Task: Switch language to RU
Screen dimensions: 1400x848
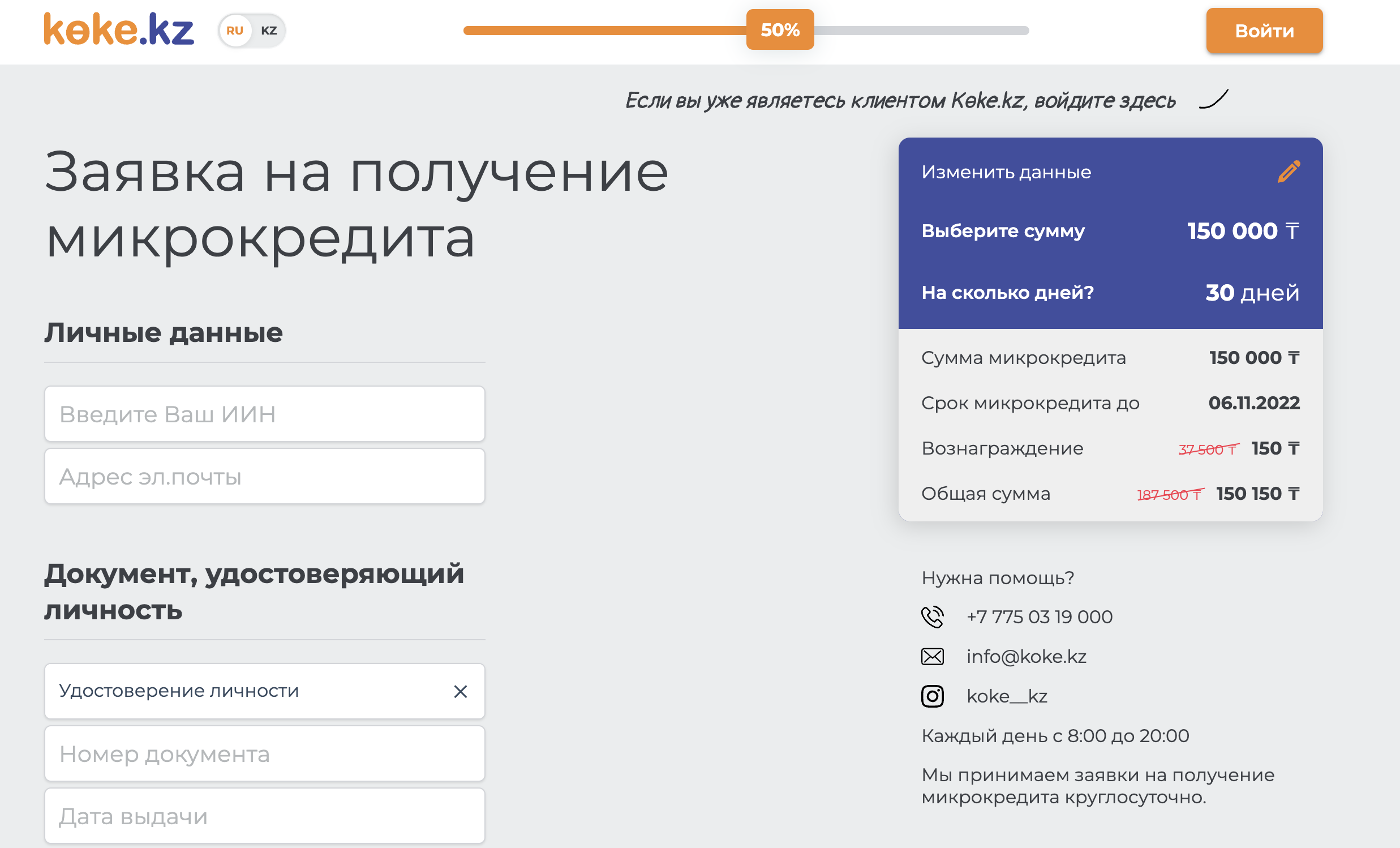Action: (x=235, y=31)
